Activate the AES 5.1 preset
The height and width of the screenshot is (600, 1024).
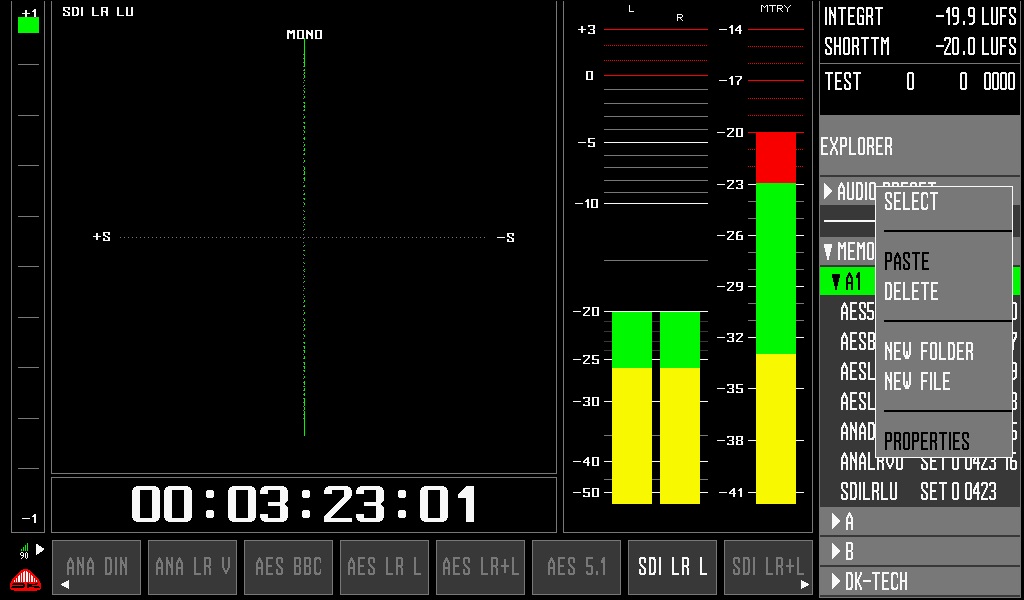(577, 567)
